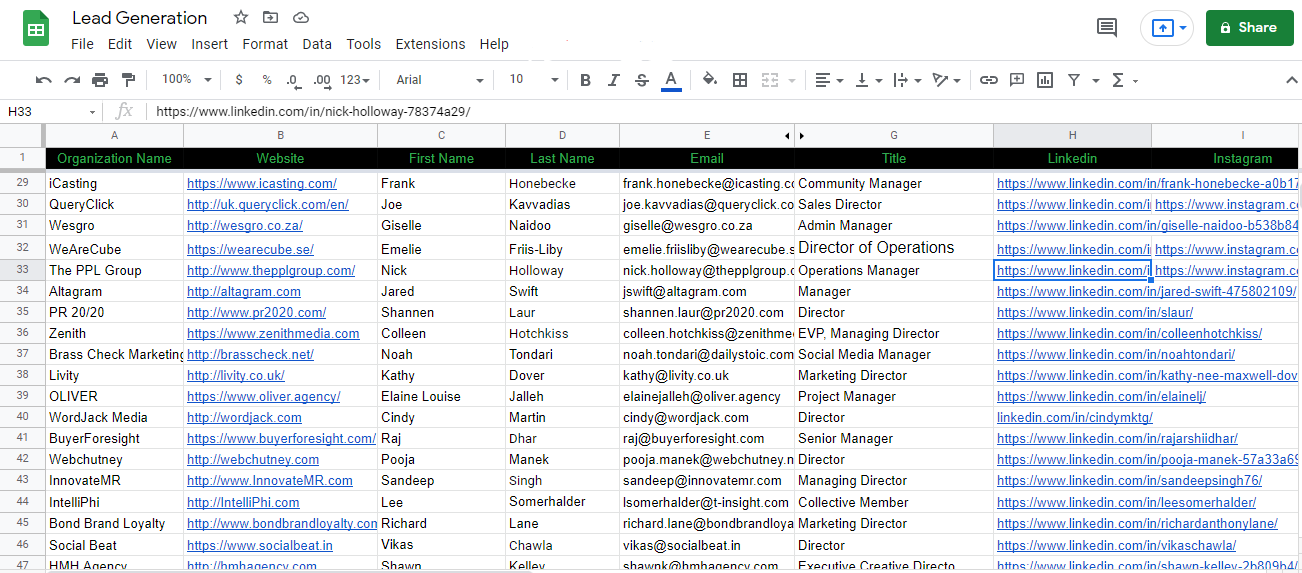Click the create filter icon
1302x573 pixels.
[1074, 80]
